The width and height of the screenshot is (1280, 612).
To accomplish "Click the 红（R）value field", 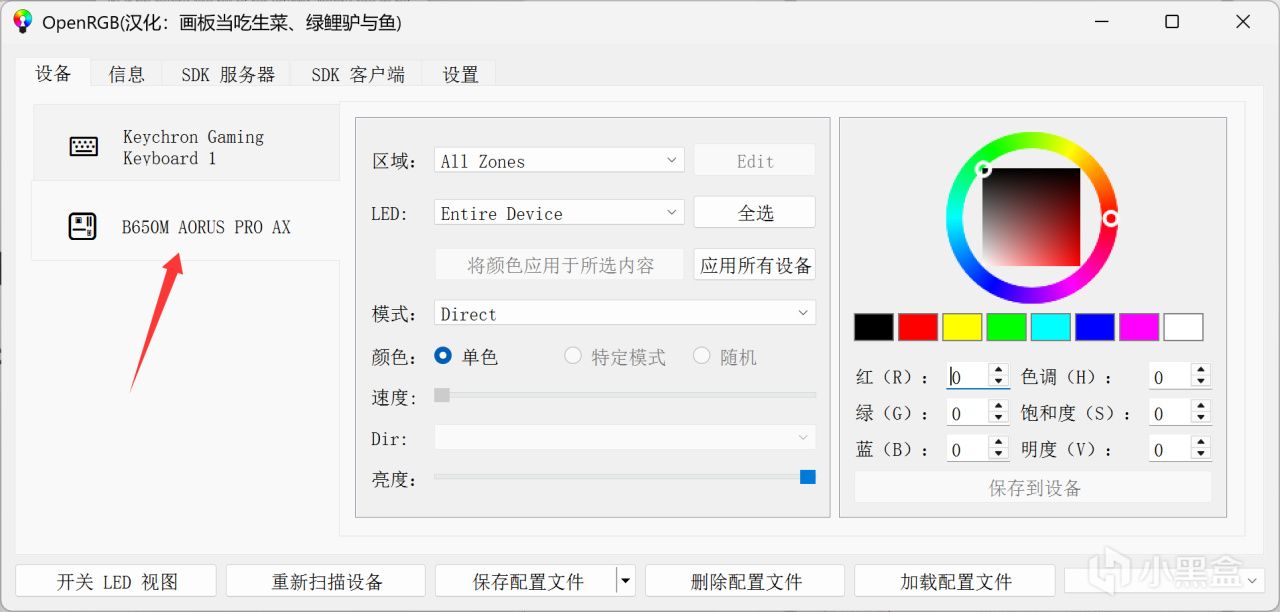I will tap(968, 377).
